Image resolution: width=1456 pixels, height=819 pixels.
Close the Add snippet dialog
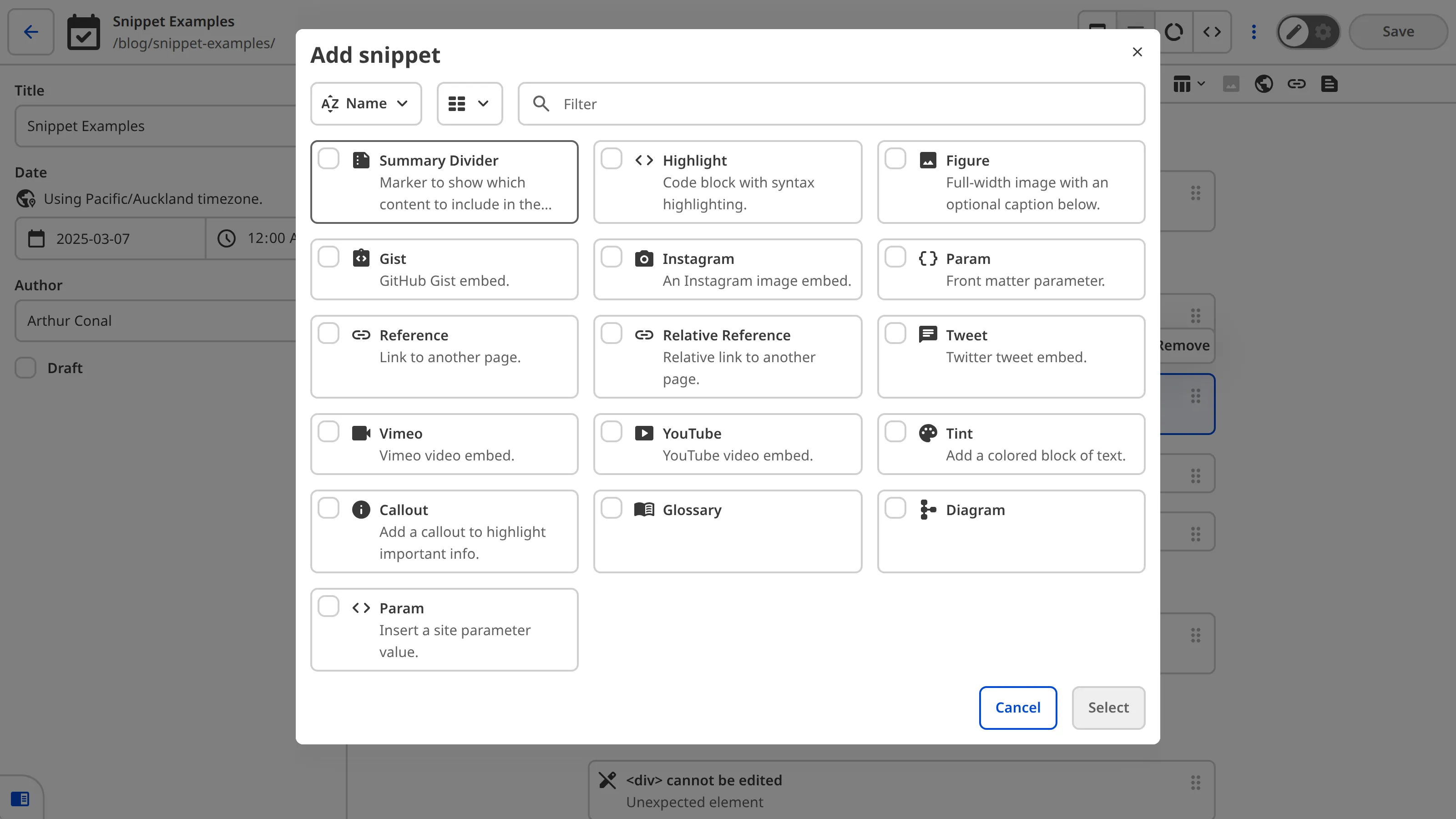[x=1137, y=52]
